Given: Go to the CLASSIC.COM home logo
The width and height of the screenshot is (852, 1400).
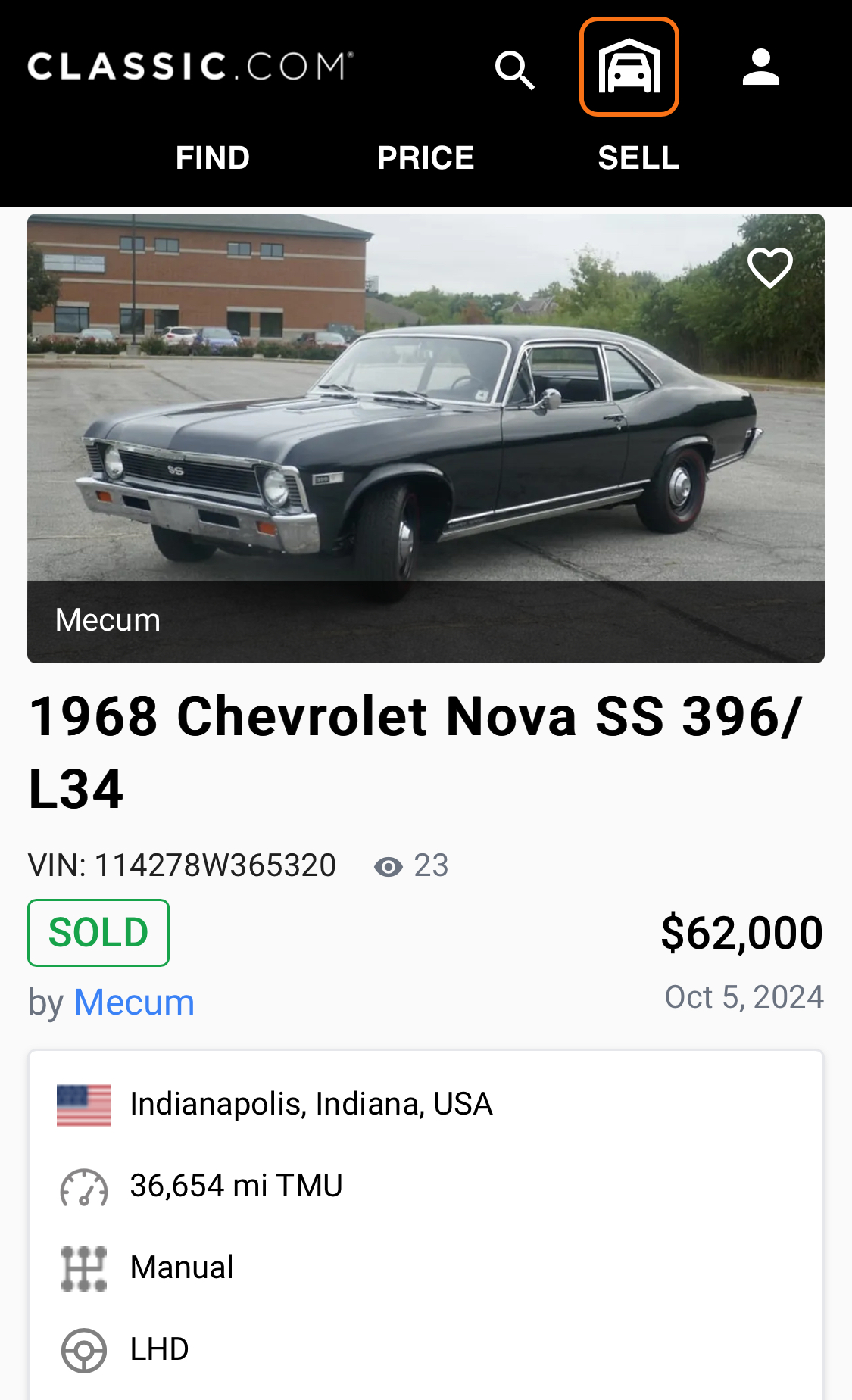Looking at the screenshot, I should (x=190, y=67).
